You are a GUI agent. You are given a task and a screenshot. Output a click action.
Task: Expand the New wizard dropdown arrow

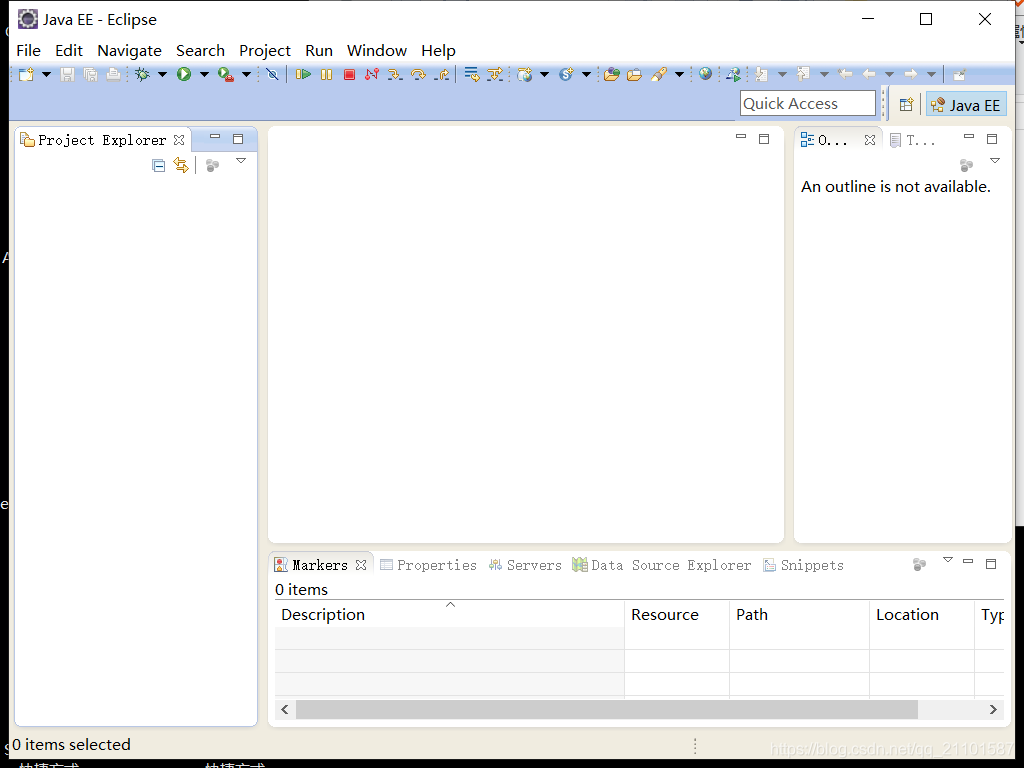pos(45,74)
